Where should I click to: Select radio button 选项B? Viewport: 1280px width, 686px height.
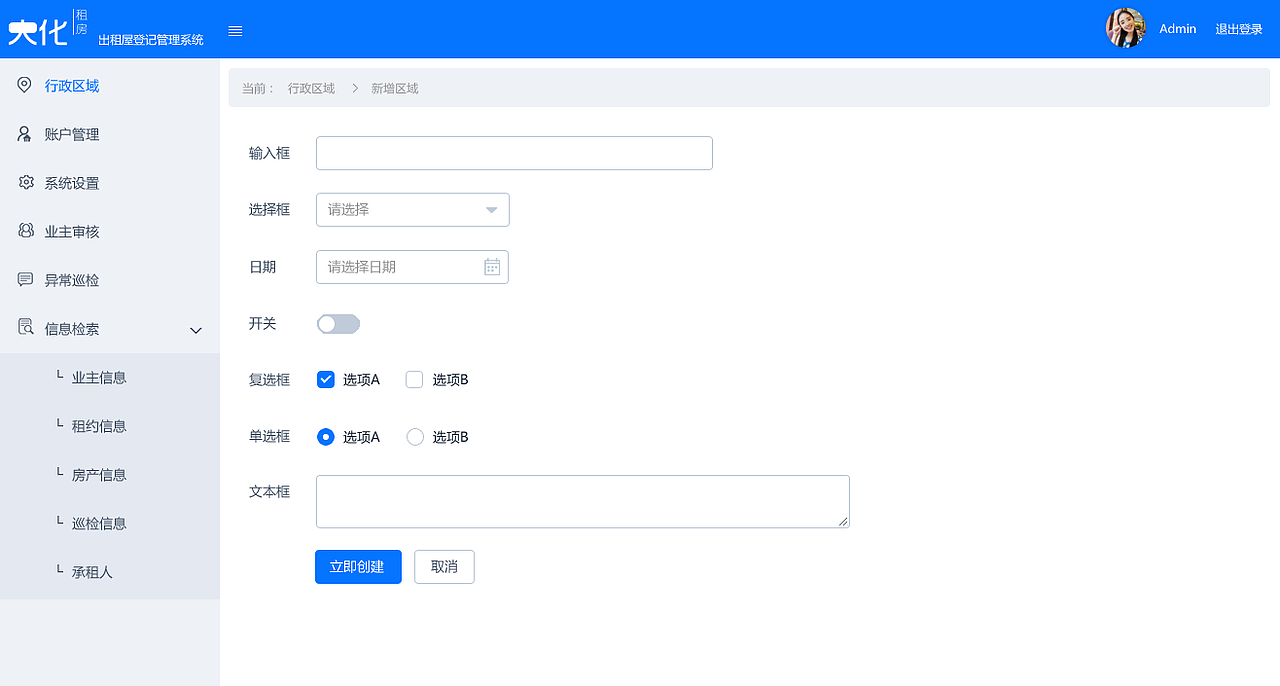[x=414, y=437]
